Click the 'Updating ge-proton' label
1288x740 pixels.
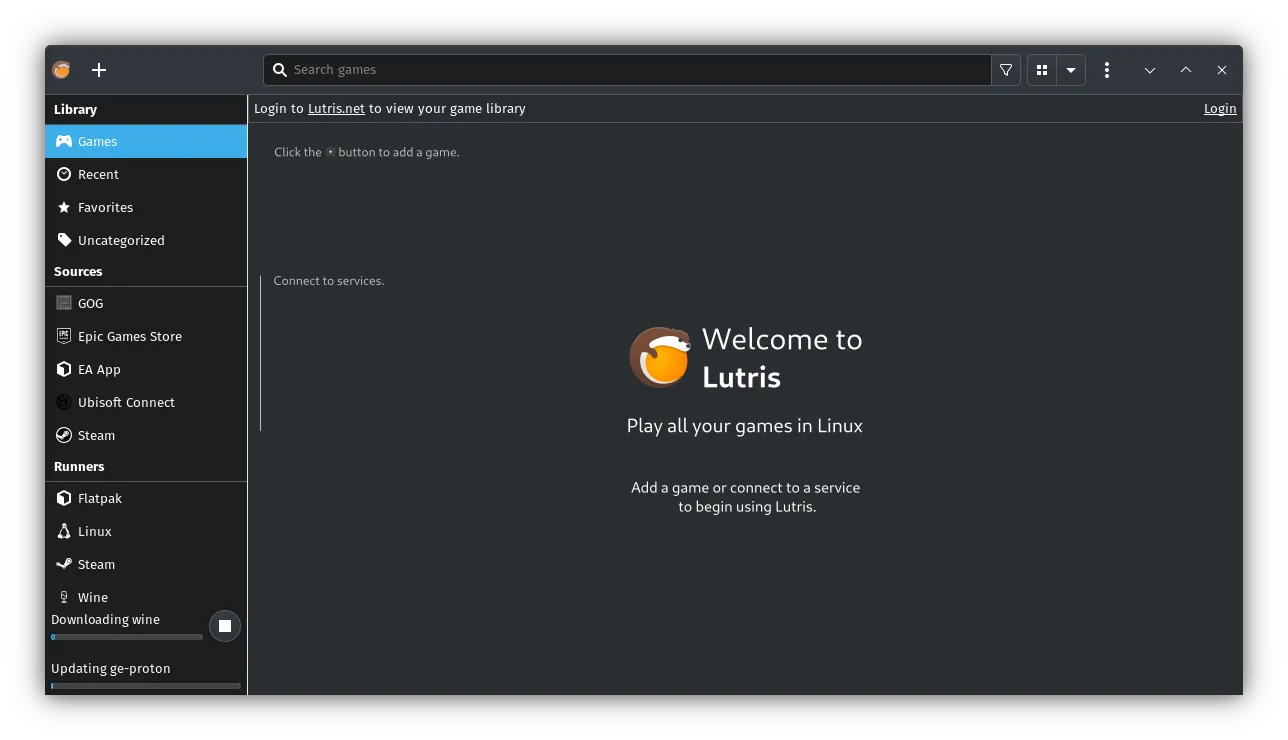pos(111,668)
